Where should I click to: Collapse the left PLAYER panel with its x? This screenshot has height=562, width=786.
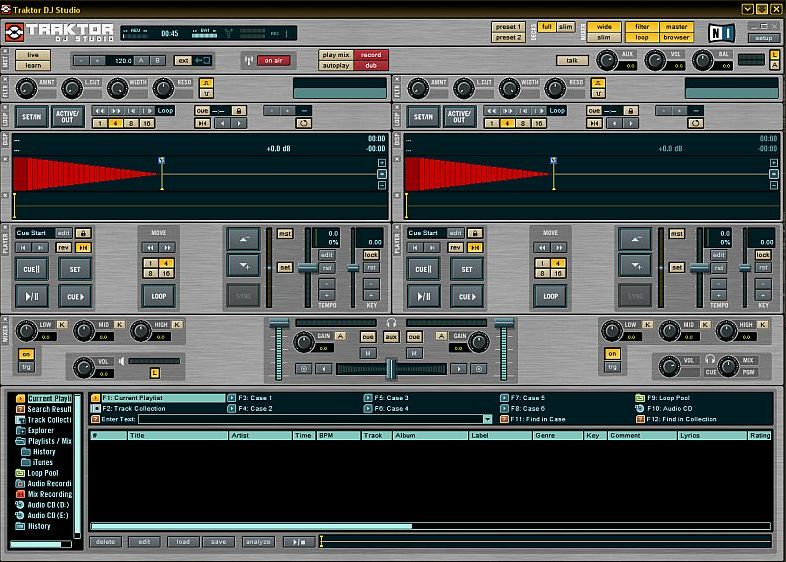(x=6, y=227)
